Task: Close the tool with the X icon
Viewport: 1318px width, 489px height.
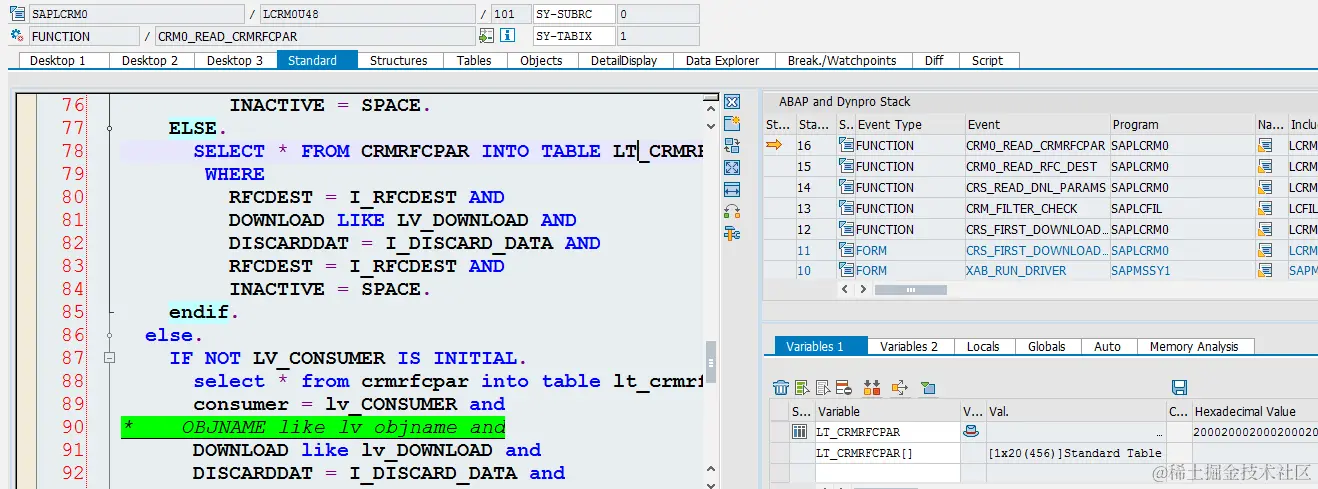Action: [732, 102]
